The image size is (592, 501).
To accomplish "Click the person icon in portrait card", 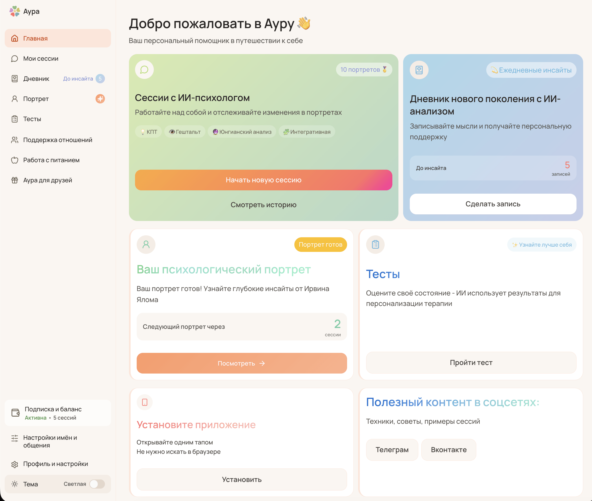I will (x=146, y=244).
